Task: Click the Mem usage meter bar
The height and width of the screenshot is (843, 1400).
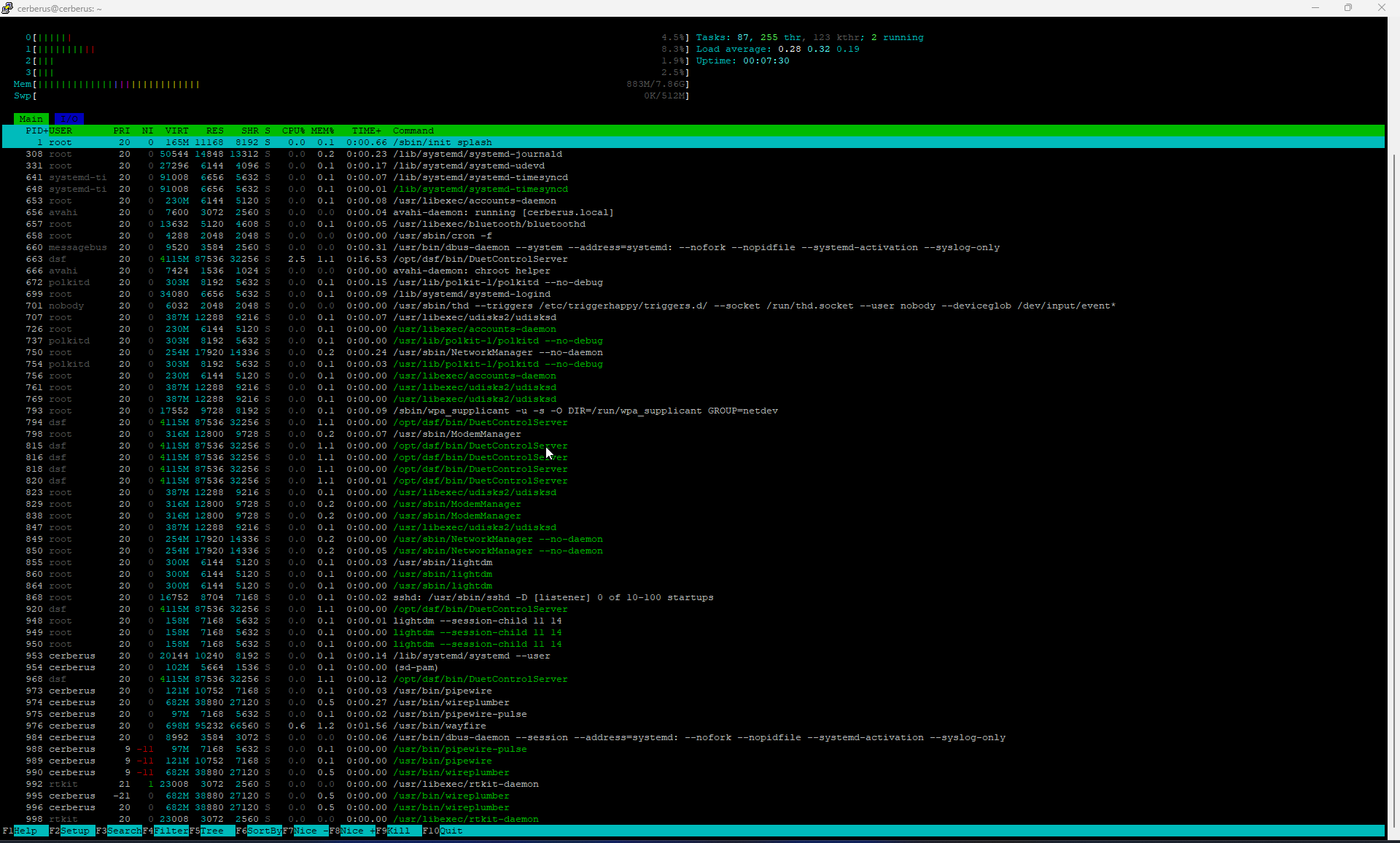Action: pyautogui.click(x=351, y=84)
